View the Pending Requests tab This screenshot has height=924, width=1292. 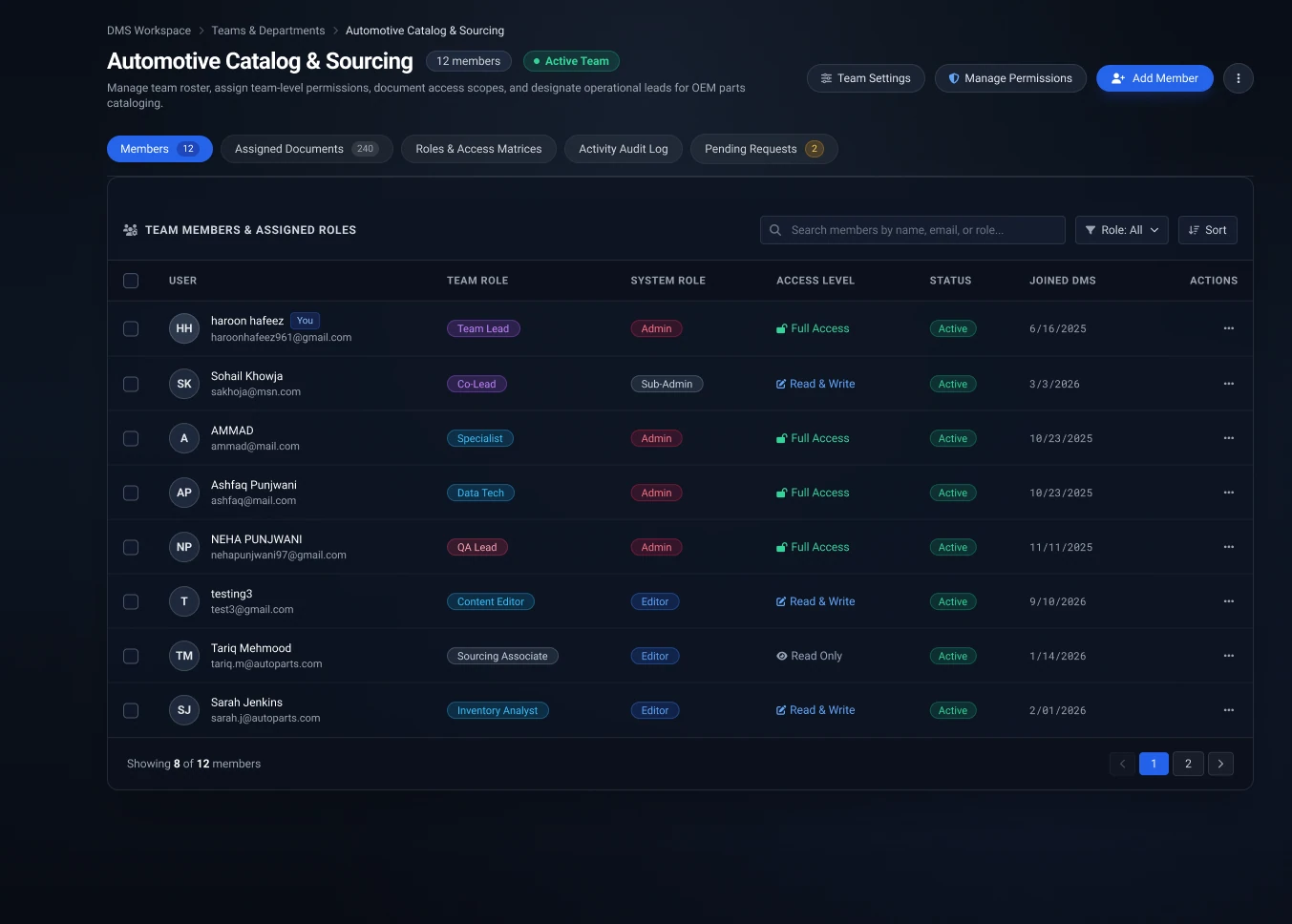(764, 149)
